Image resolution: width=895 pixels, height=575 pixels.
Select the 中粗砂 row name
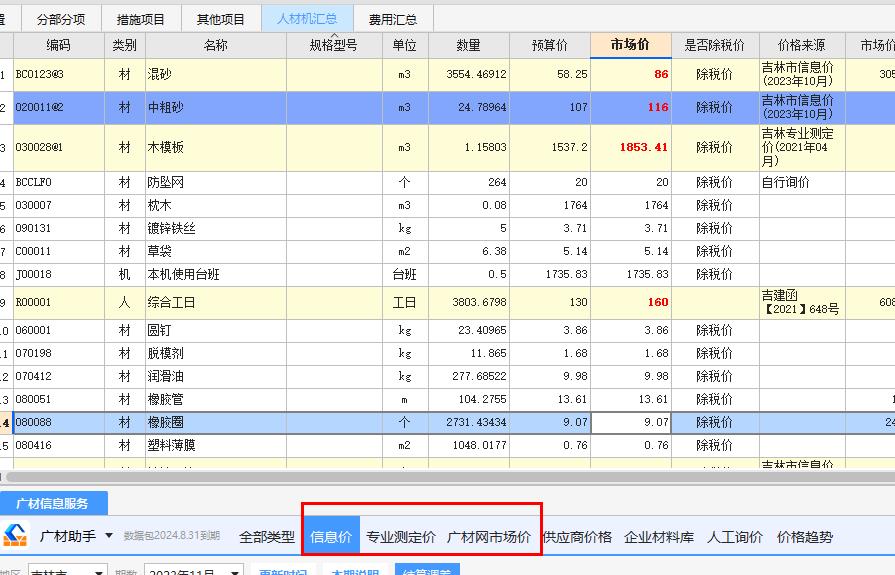click(x=216, y=107)
